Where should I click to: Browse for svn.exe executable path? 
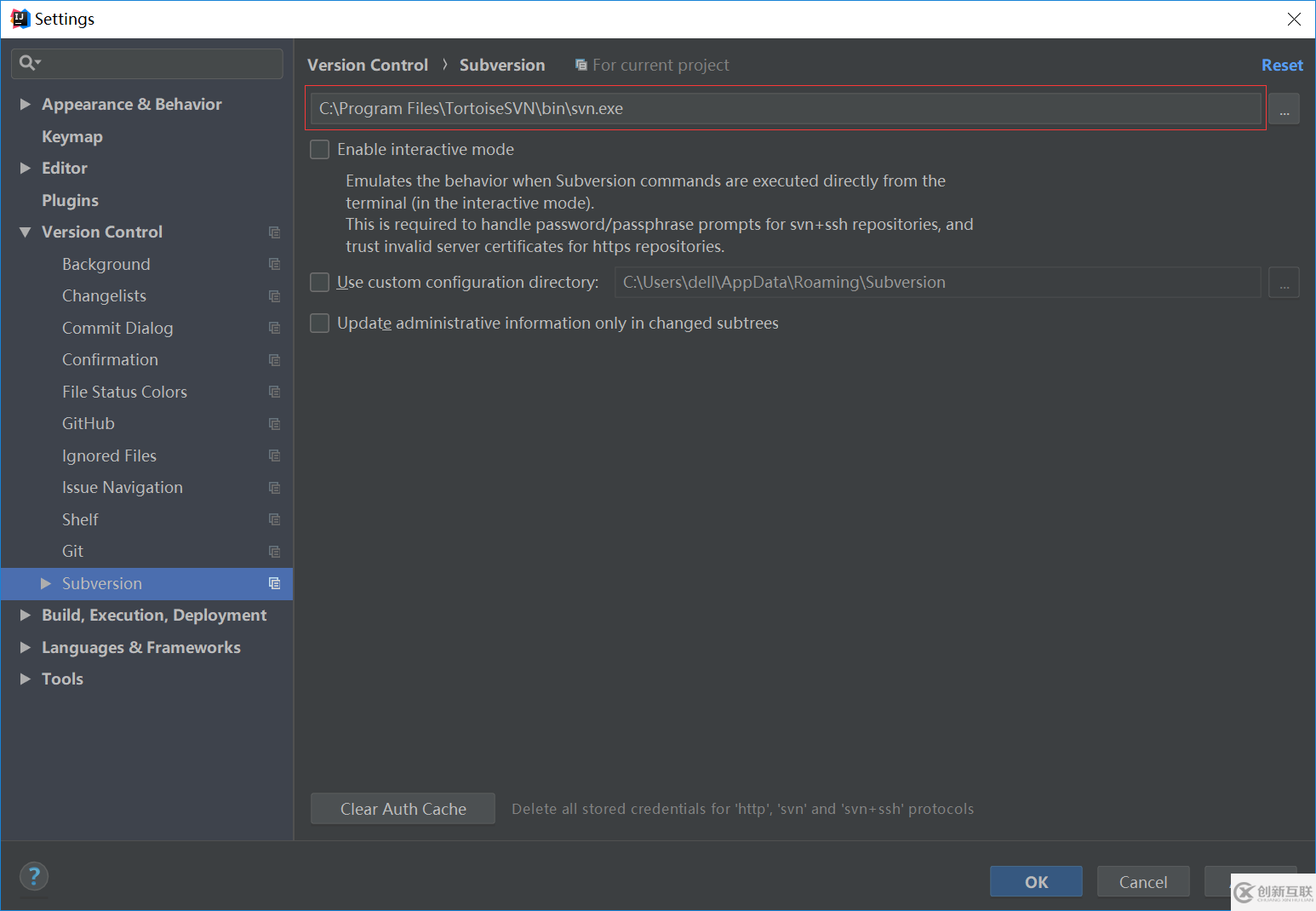1284,109
